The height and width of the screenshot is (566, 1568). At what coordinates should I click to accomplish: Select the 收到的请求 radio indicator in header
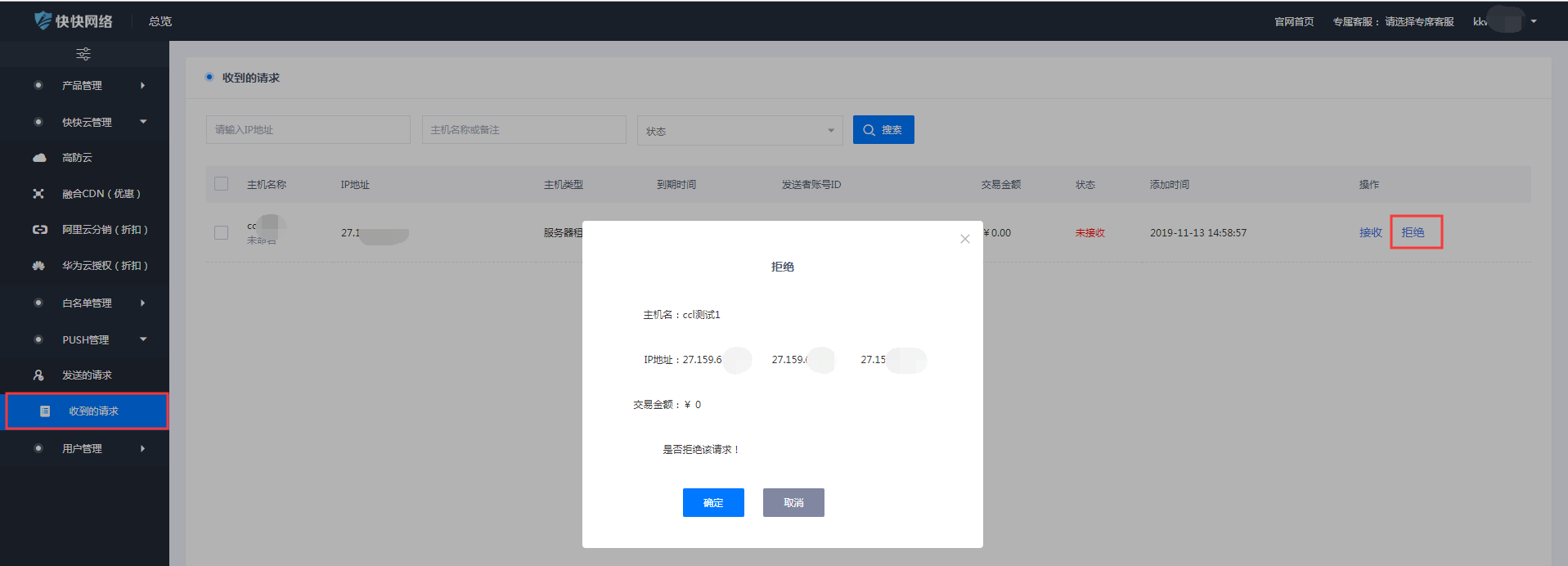[x=209, y=77]
